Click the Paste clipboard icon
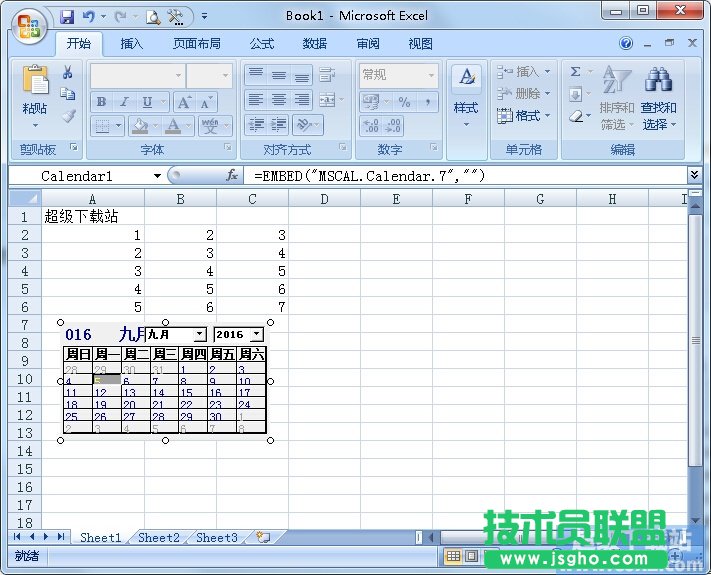 [x=35, y=82]
